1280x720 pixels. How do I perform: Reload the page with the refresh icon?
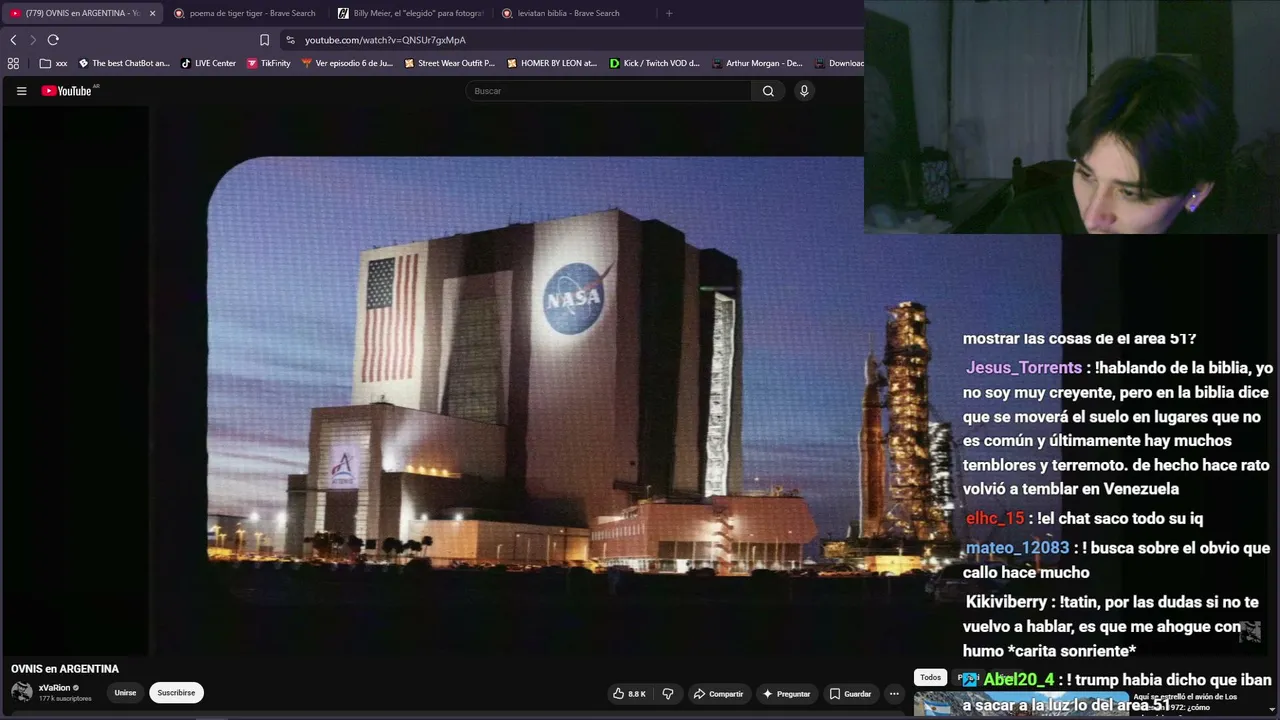pos(53,40)
